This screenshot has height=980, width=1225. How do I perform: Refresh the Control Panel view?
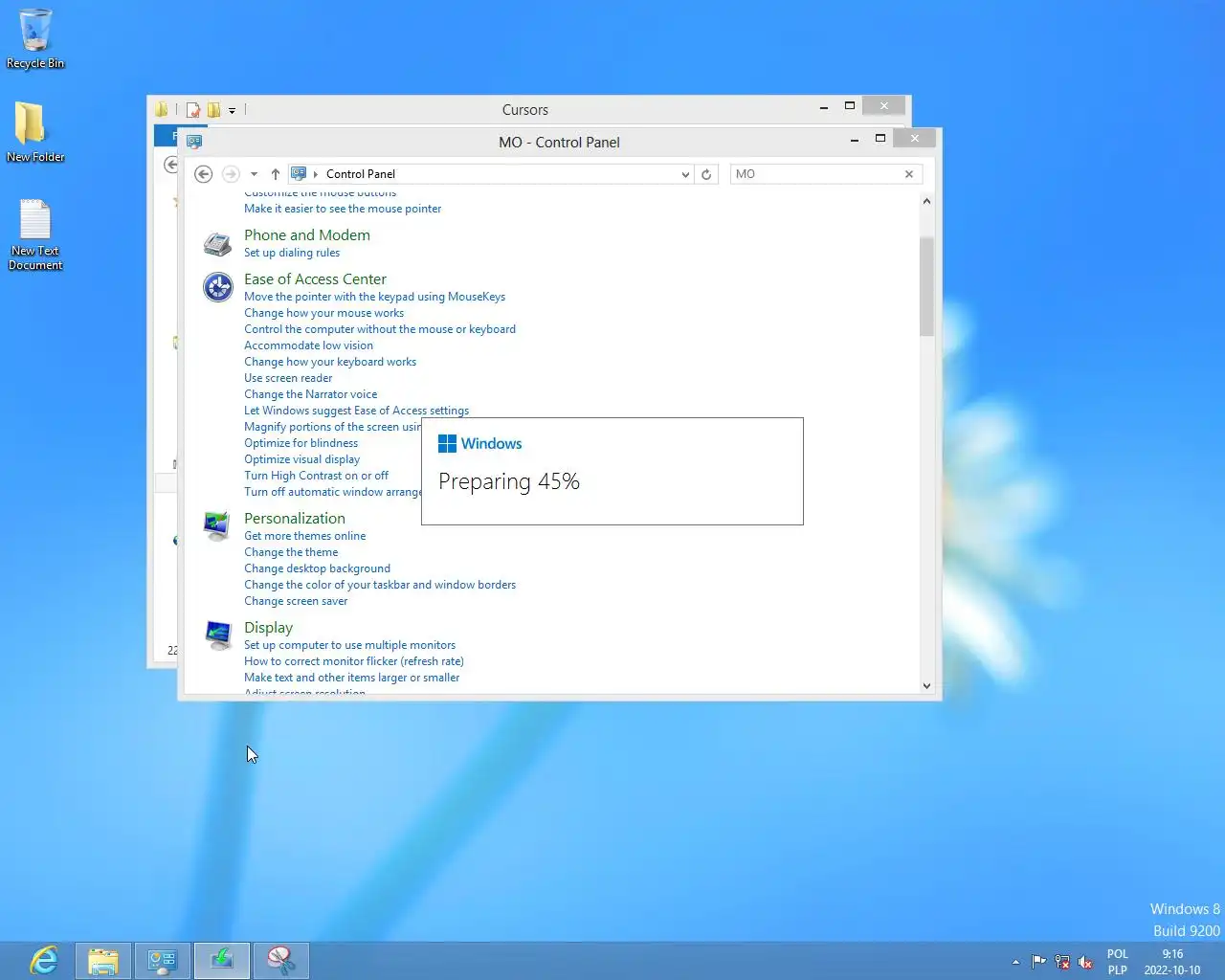click(x=706, y=174)
